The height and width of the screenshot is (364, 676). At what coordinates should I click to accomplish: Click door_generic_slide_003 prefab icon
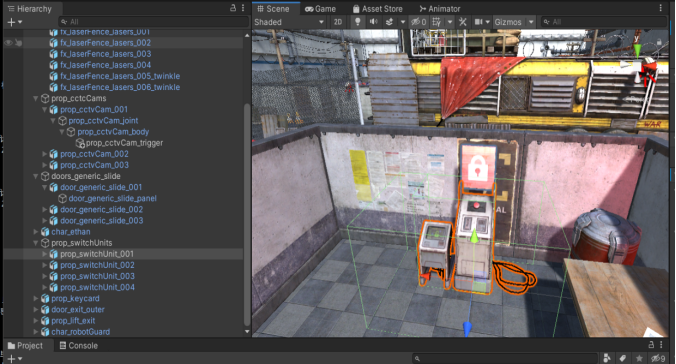point(53,221)
